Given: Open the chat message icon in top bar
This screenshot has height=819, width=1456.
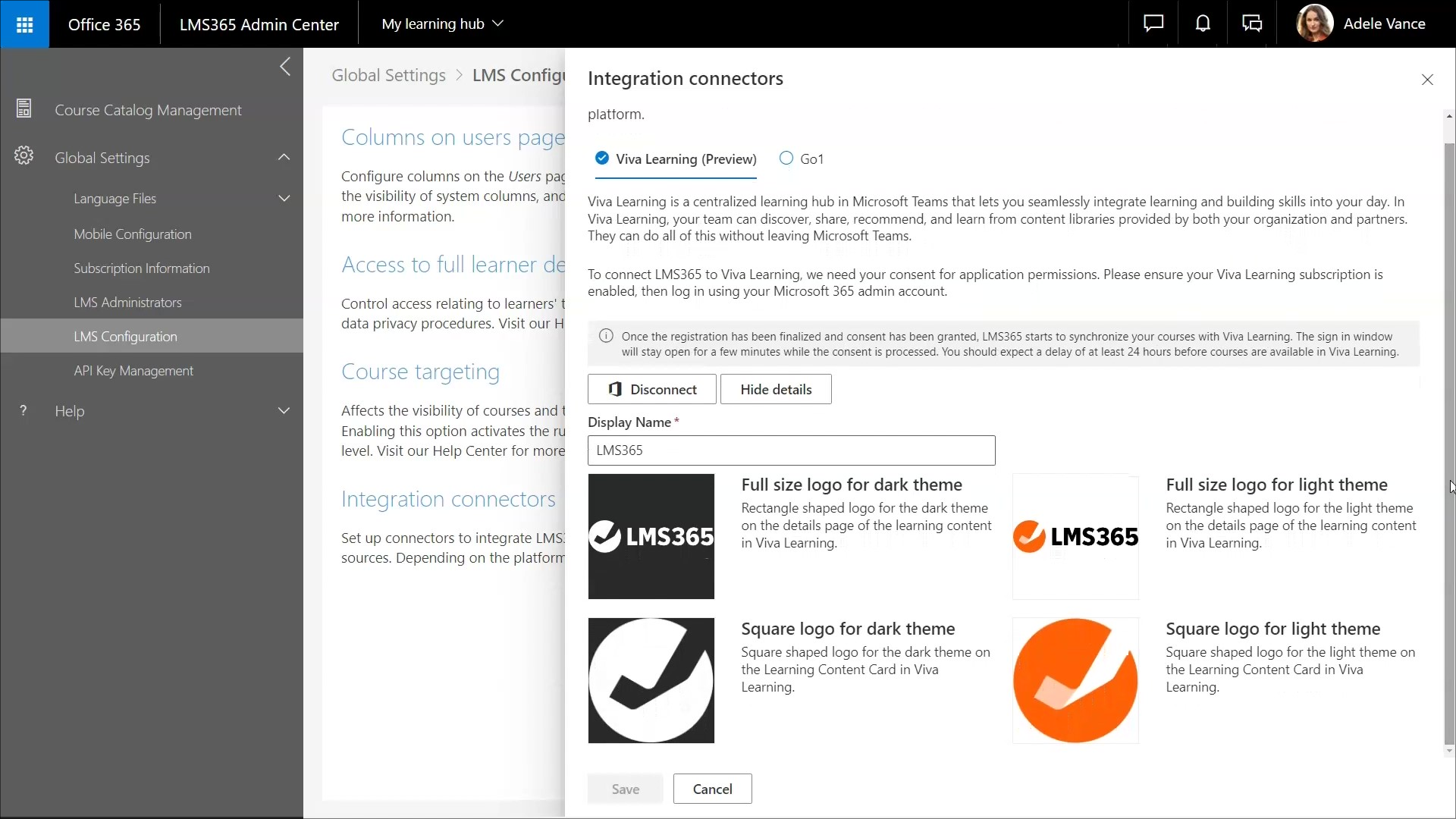Looking at the screenshot, I should pos(1153,24).
